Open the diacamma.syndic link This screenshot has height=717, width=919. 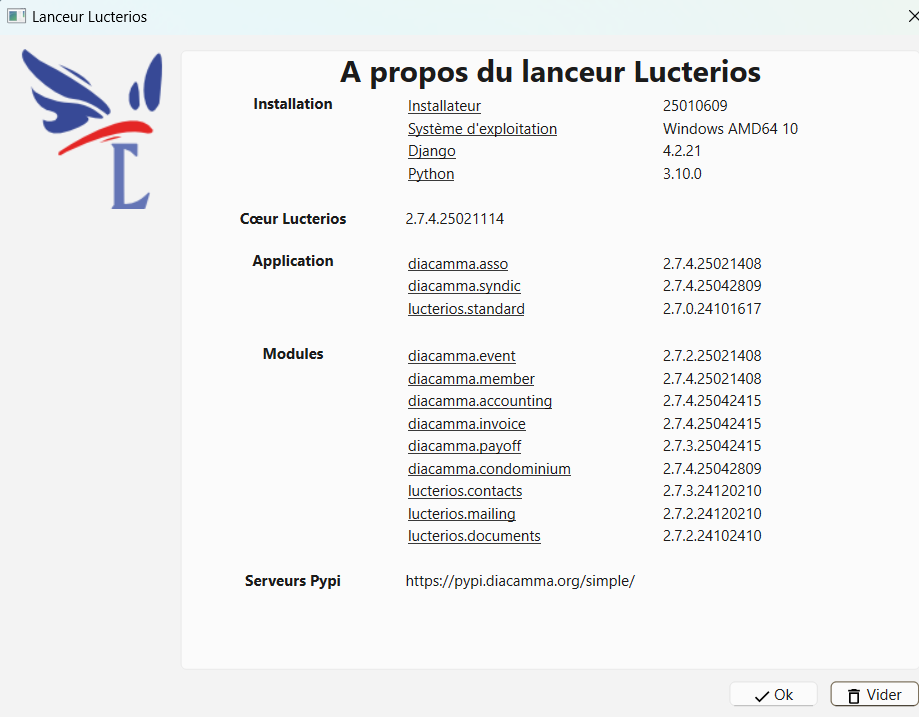pyautogui.click(x=464, y=286)
